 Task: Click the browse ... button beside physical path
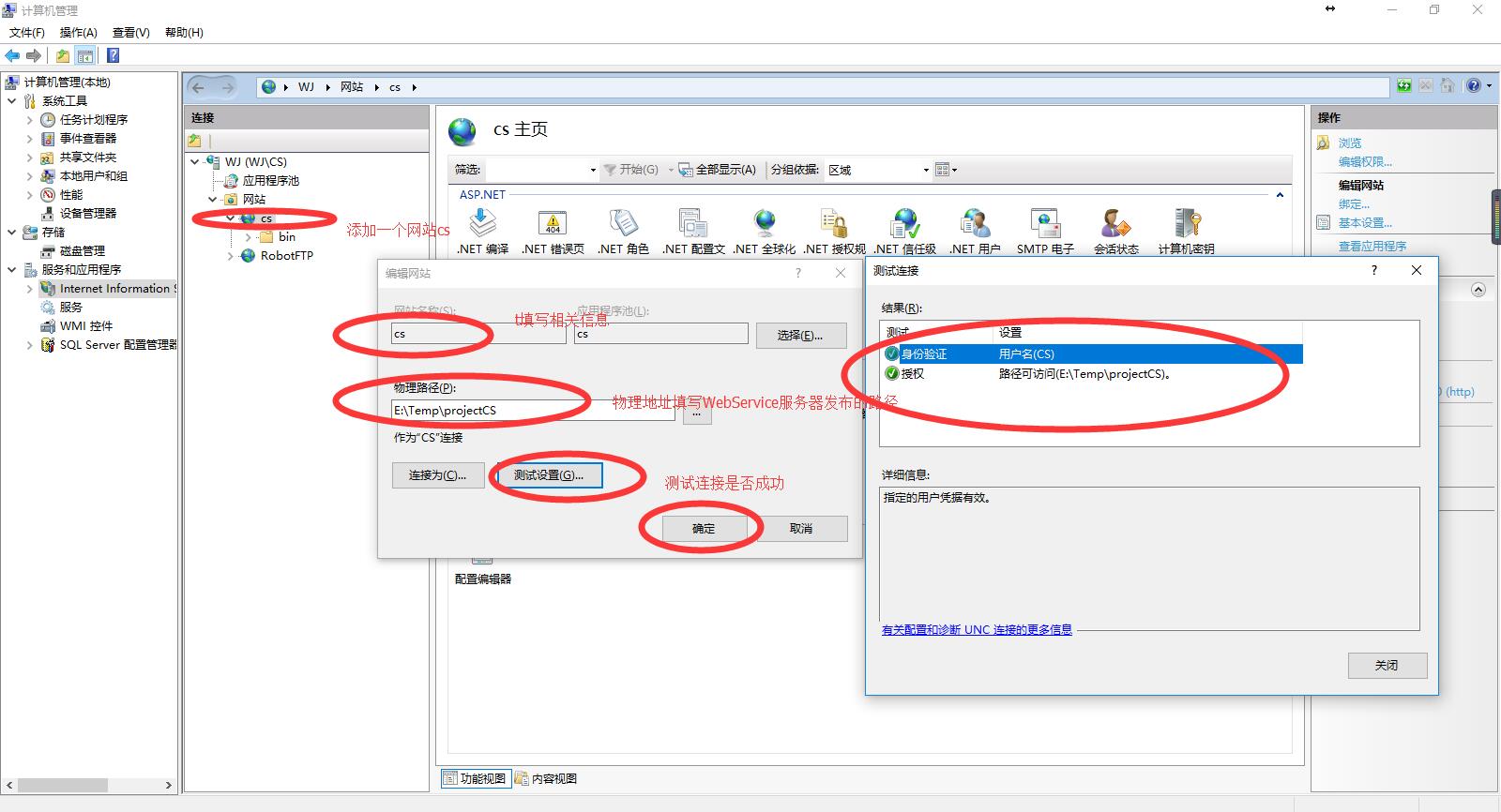pyautogui.click(x=697, y=411)
